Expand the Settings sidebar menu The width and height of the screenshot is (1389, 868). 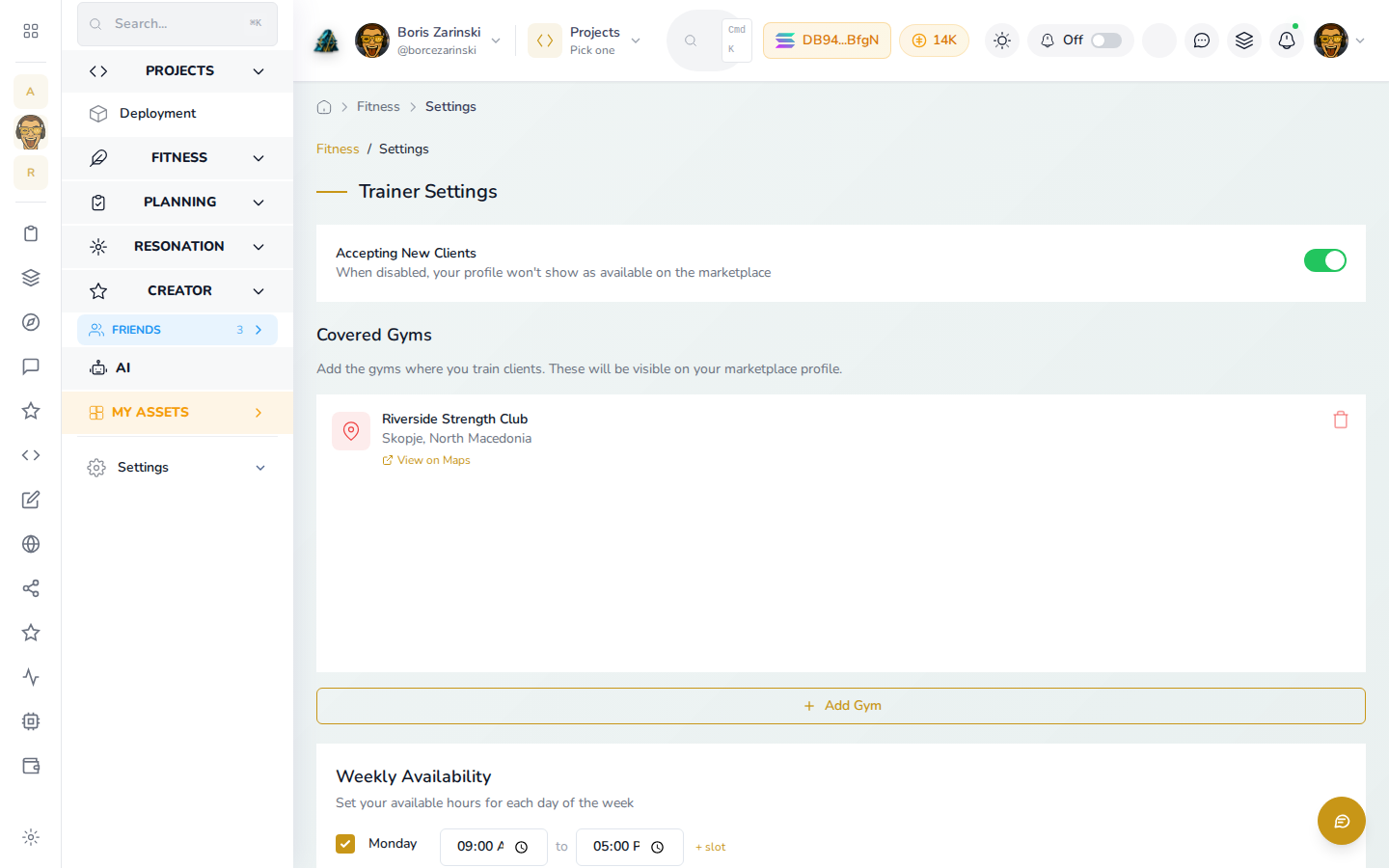177,468
